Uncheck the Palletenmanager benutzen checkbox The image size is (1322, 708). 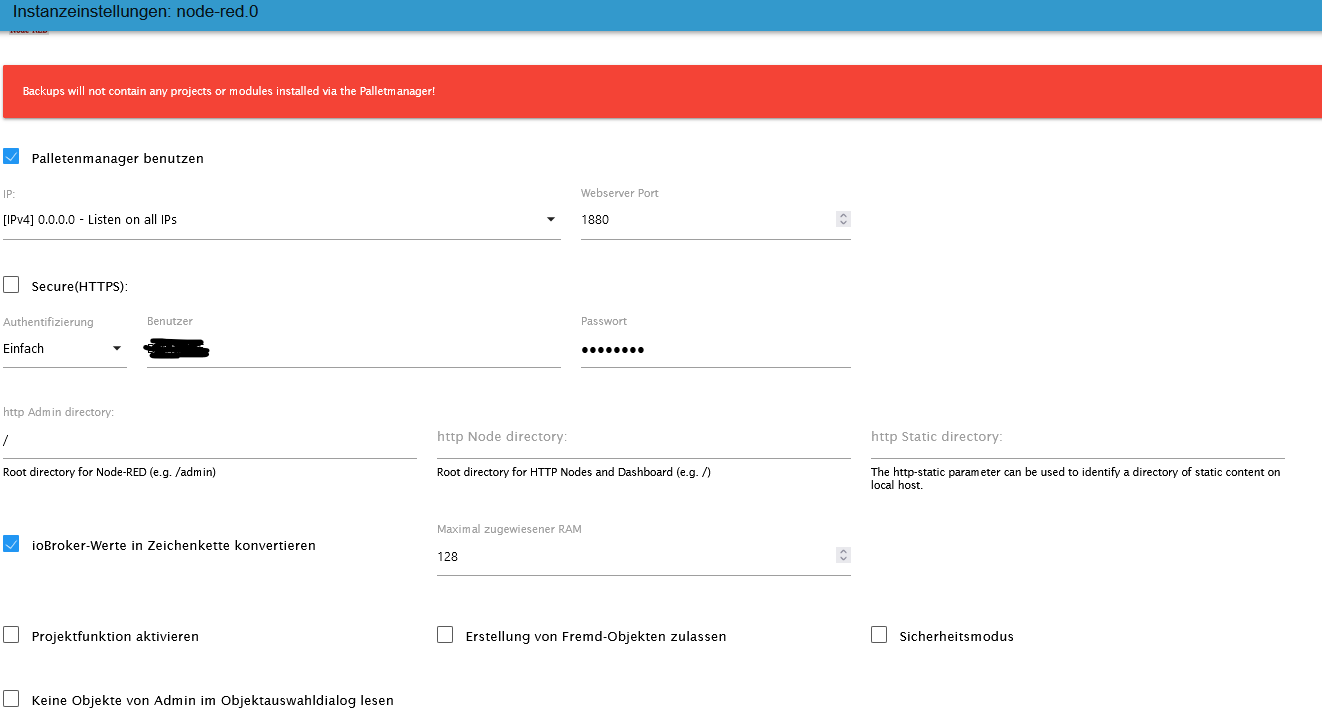(12, 157)
